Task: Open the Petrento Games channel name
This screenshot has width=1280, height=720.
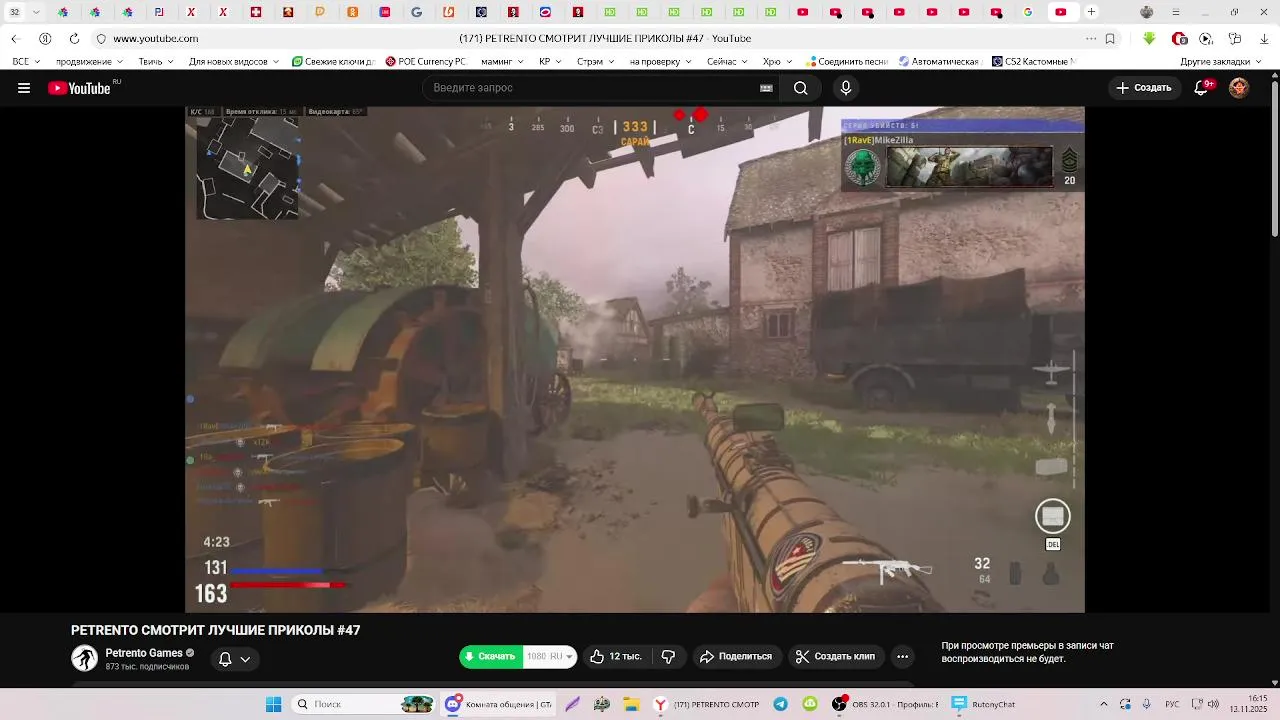Action: point(144,653)
